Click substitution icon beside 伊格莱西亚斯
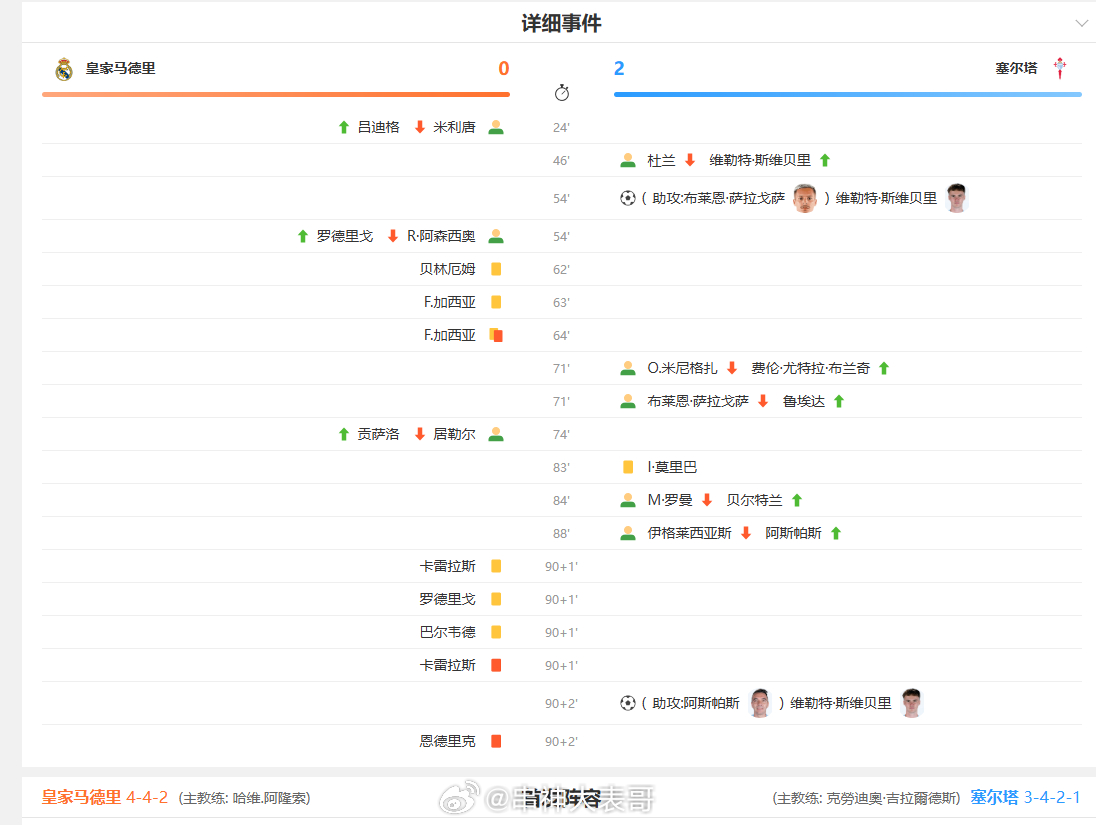 [x=628, y=533]
